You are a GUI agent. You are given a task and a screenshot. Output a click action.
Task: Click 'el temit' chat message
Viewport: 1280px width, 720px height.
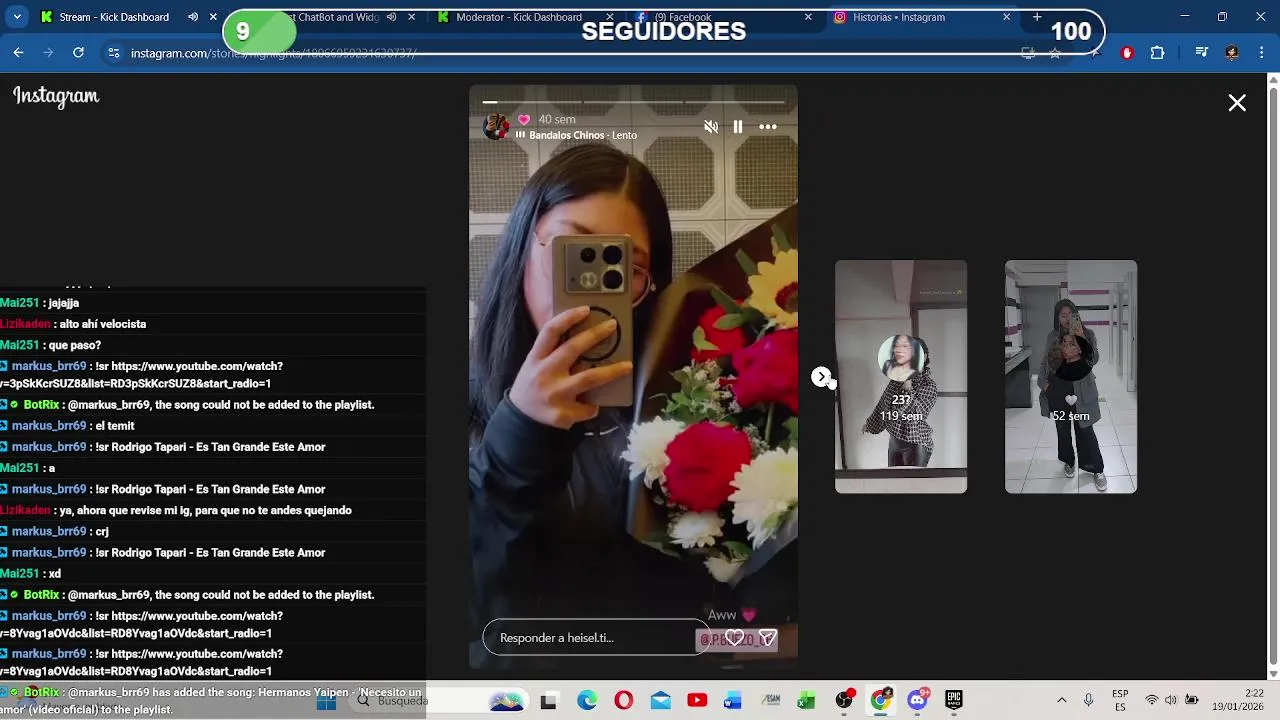(x=114, y=426)
